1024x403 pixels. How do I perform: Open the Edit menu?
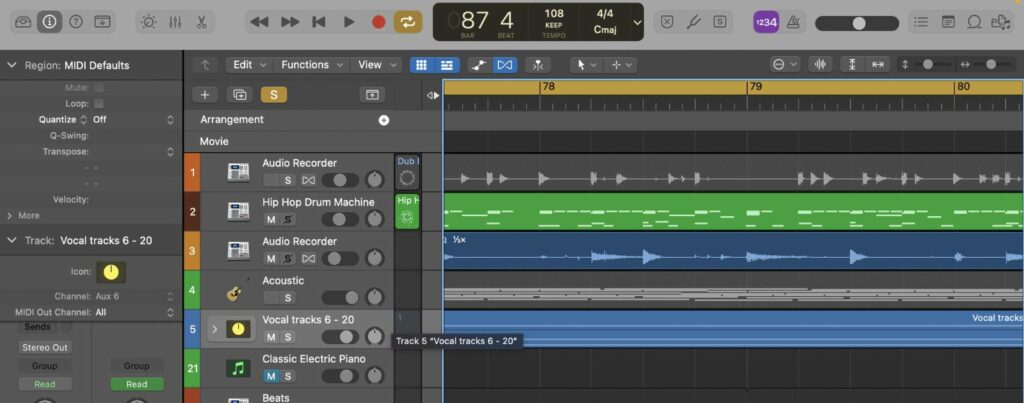pos(248,65)
